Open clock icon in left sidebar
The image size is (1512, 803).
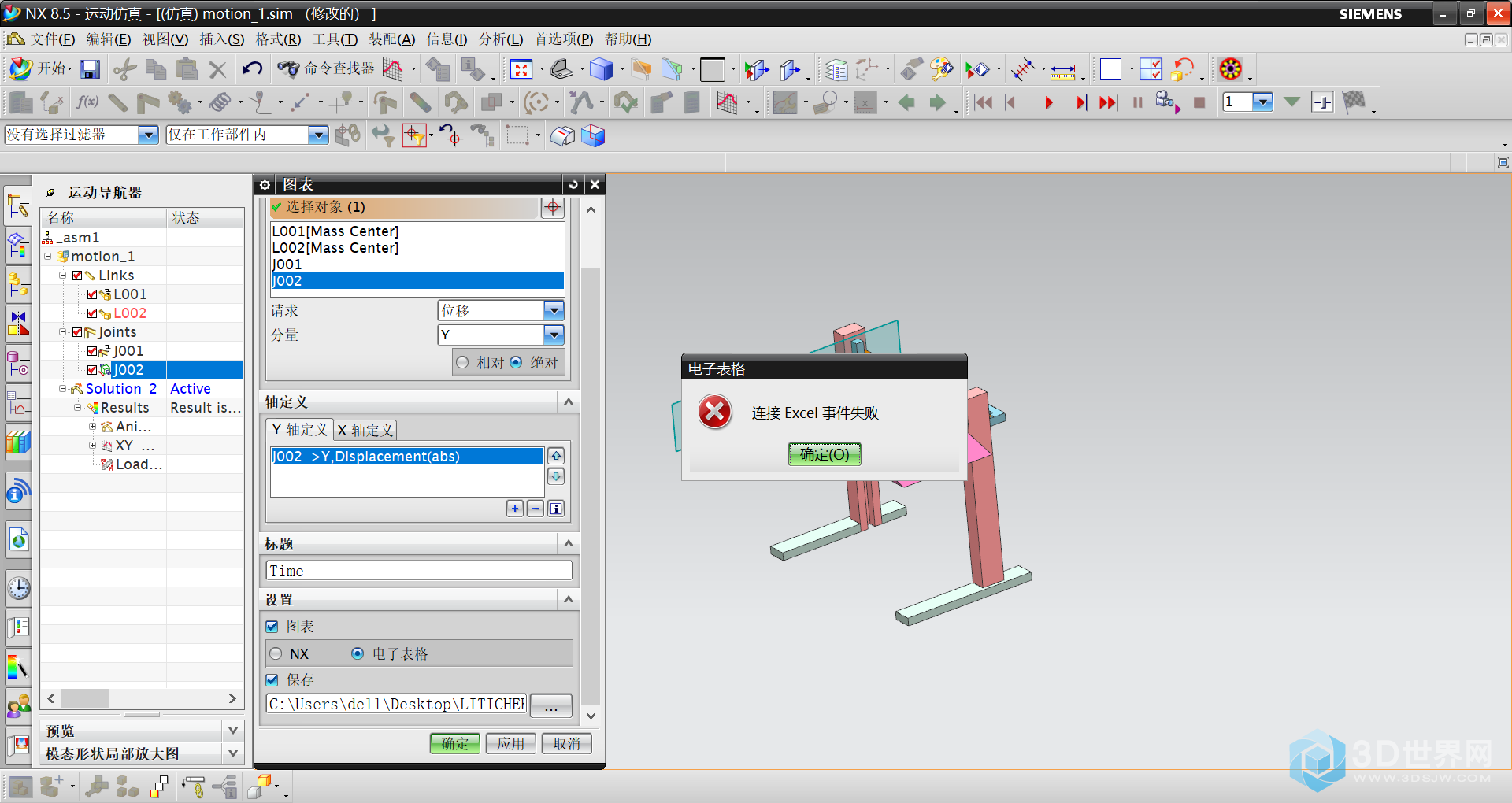click(19, 588)
